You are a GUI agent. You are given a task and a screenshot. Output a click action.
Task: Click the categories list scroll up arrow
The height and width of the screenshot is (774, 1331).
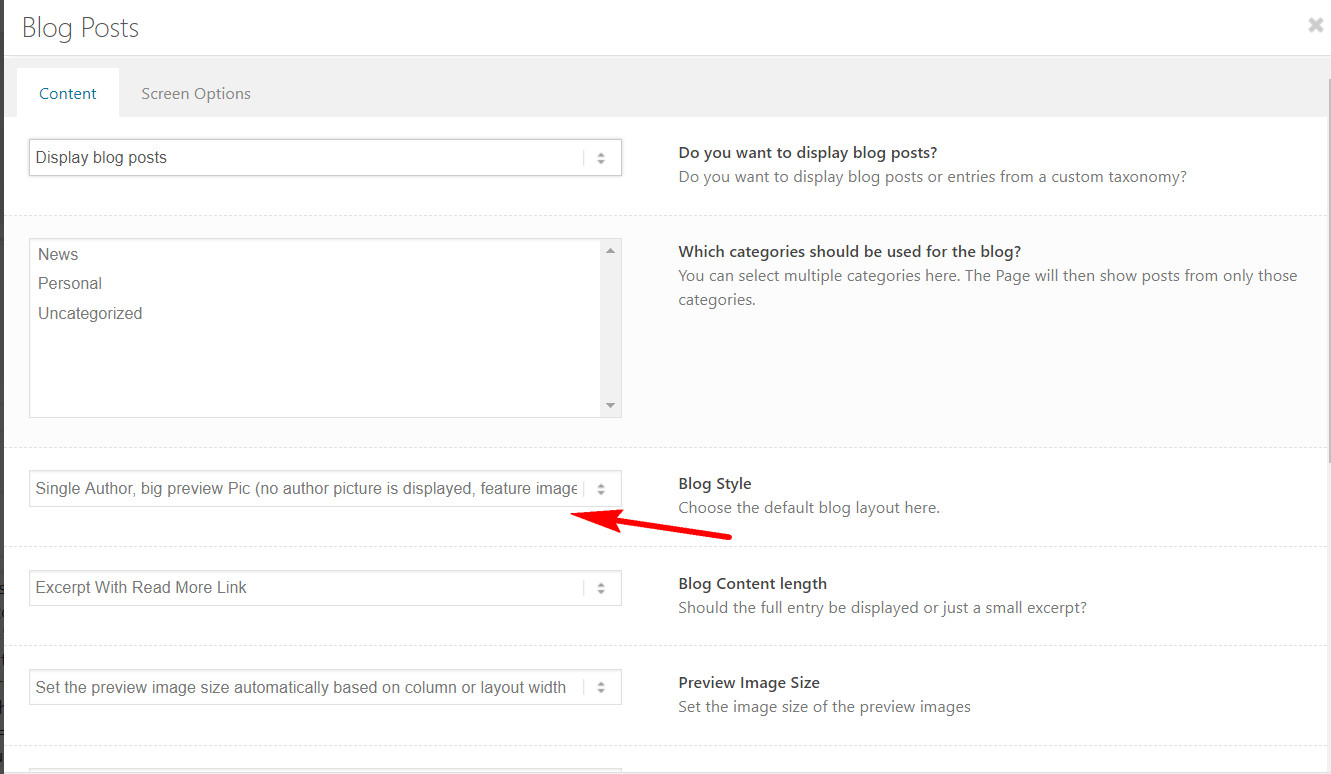tap(610, 250)
